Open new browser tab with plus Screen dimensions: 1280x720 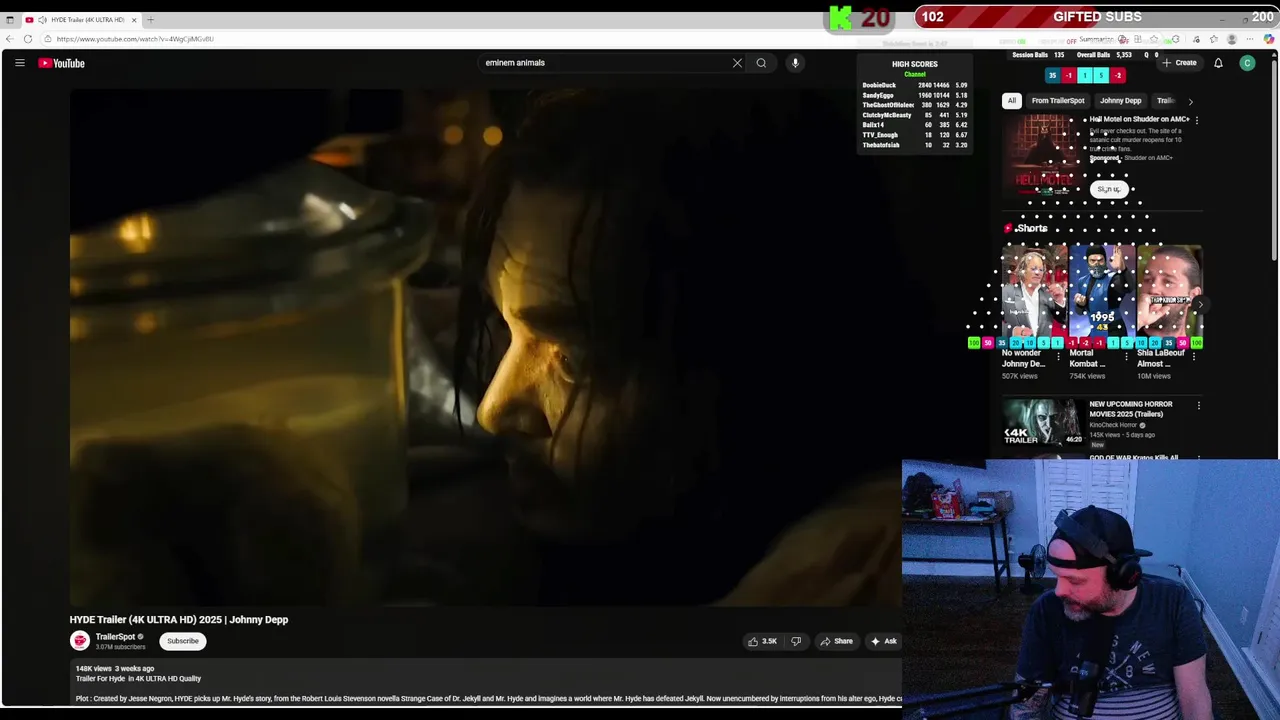[150, 20]
